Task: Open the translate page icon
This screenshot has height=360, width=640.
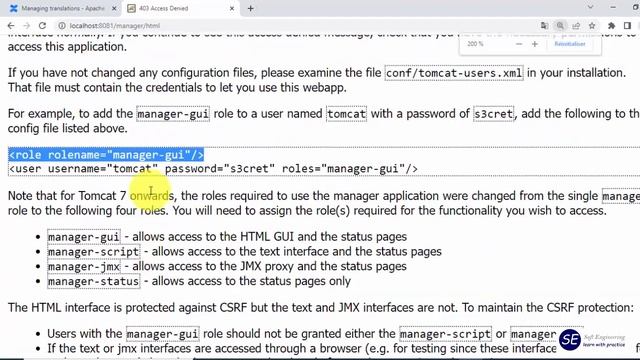Action: point(544,26)
